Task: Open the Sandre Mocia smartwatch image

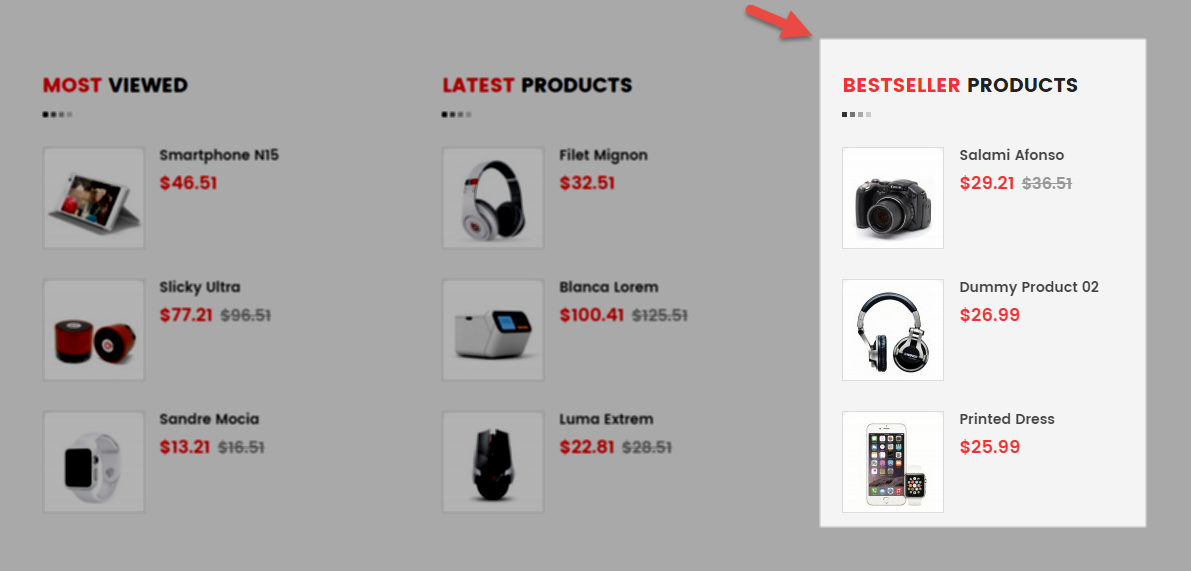Action: pyautogui.click(x=93, y=462)
